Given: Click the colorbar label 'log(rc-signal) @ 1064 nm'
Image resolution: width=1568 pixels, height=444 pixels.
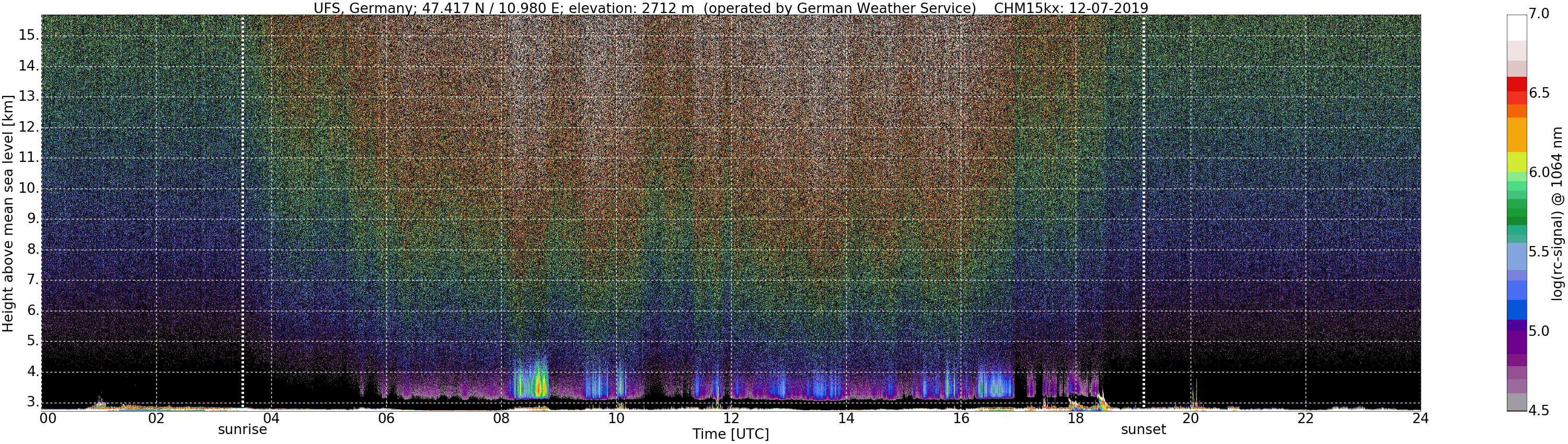Looking at the screenshot, I should [x=1557, y=213].
